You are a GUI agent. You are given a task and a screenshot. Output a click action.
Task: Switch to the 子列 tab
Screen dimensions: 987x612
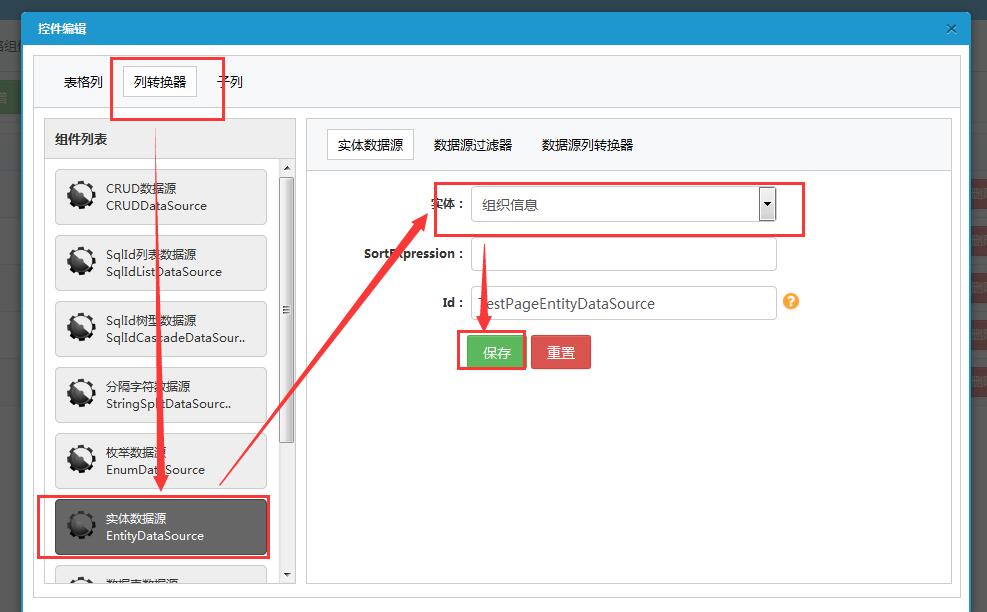(x=230, y=82)
